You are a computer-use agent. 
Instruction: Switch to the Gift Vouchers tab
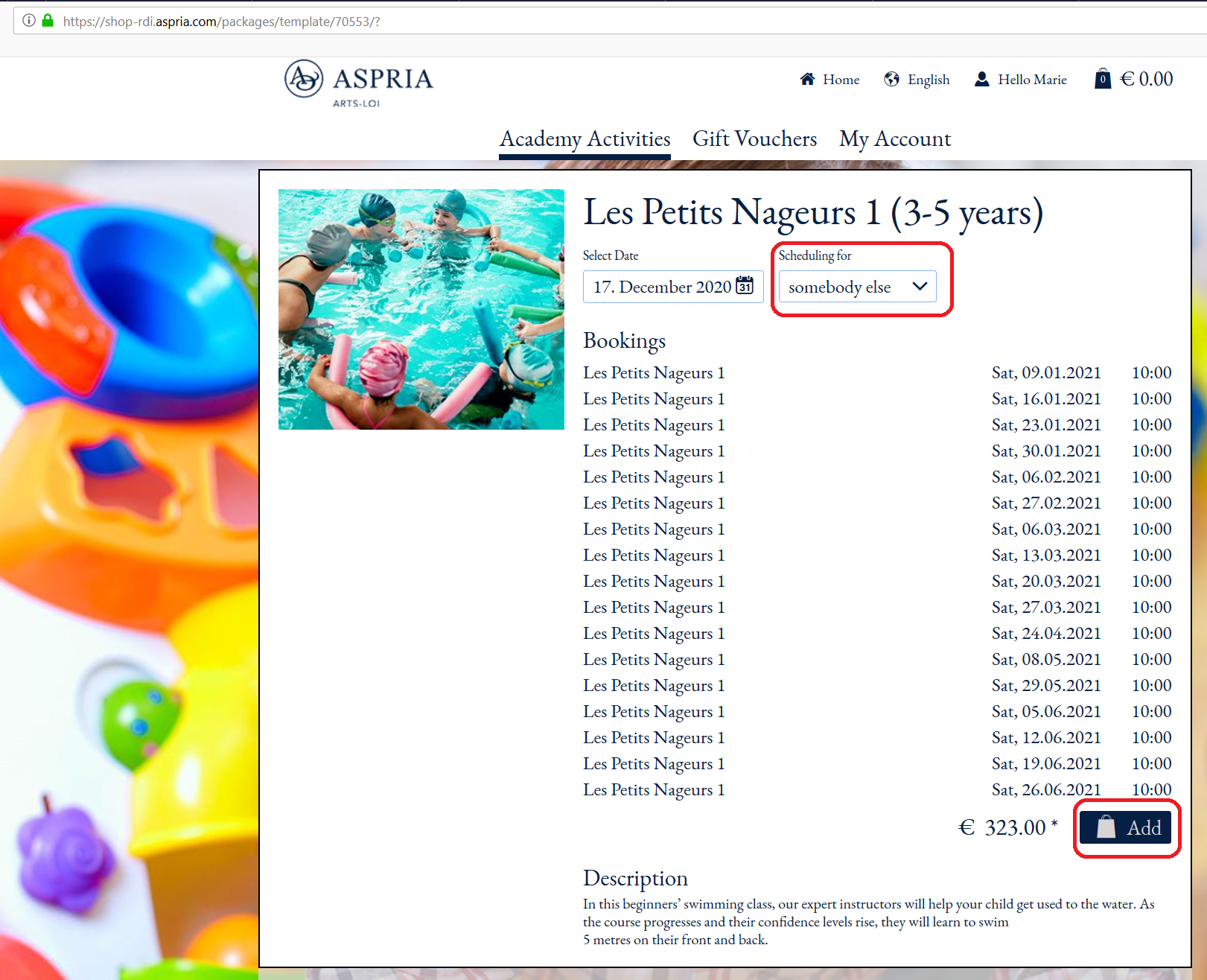click(754, 139)
